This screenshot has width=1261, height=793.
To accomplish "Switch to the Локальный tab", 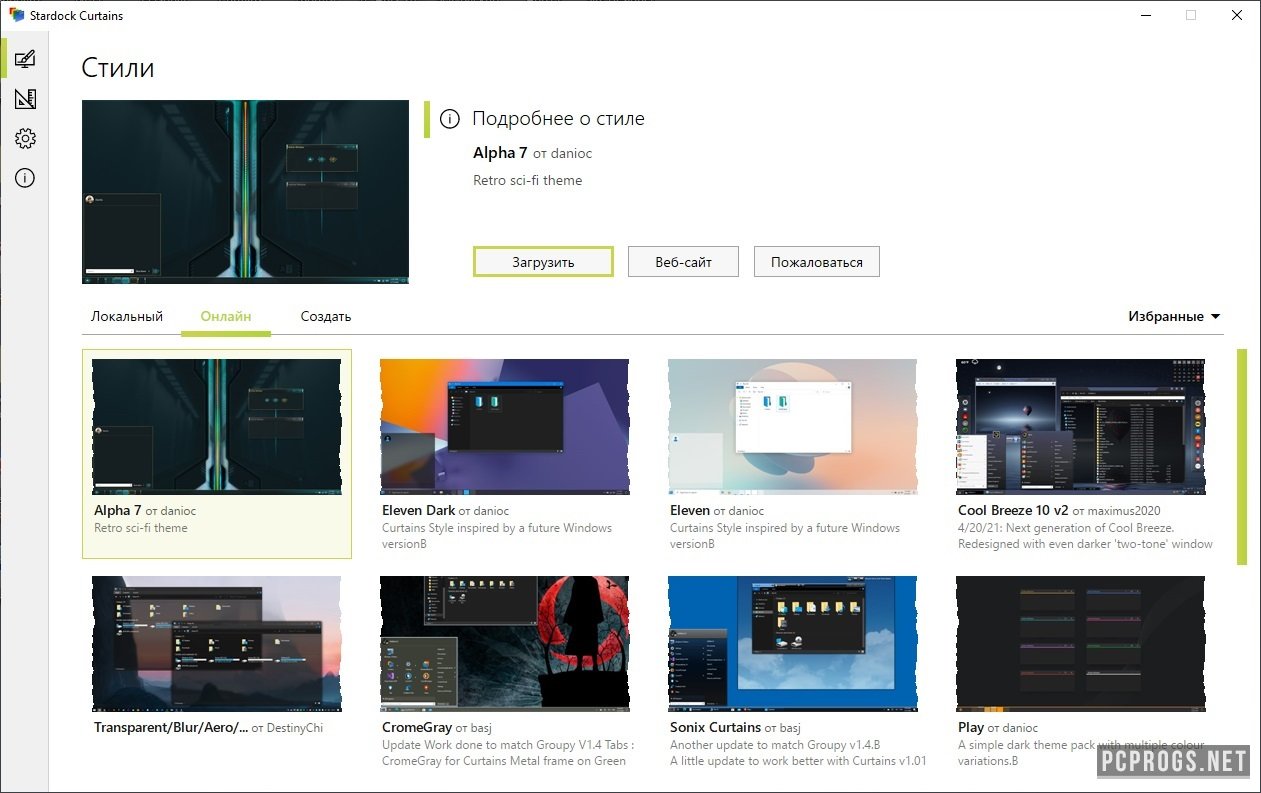I will (x=127, y=316).
